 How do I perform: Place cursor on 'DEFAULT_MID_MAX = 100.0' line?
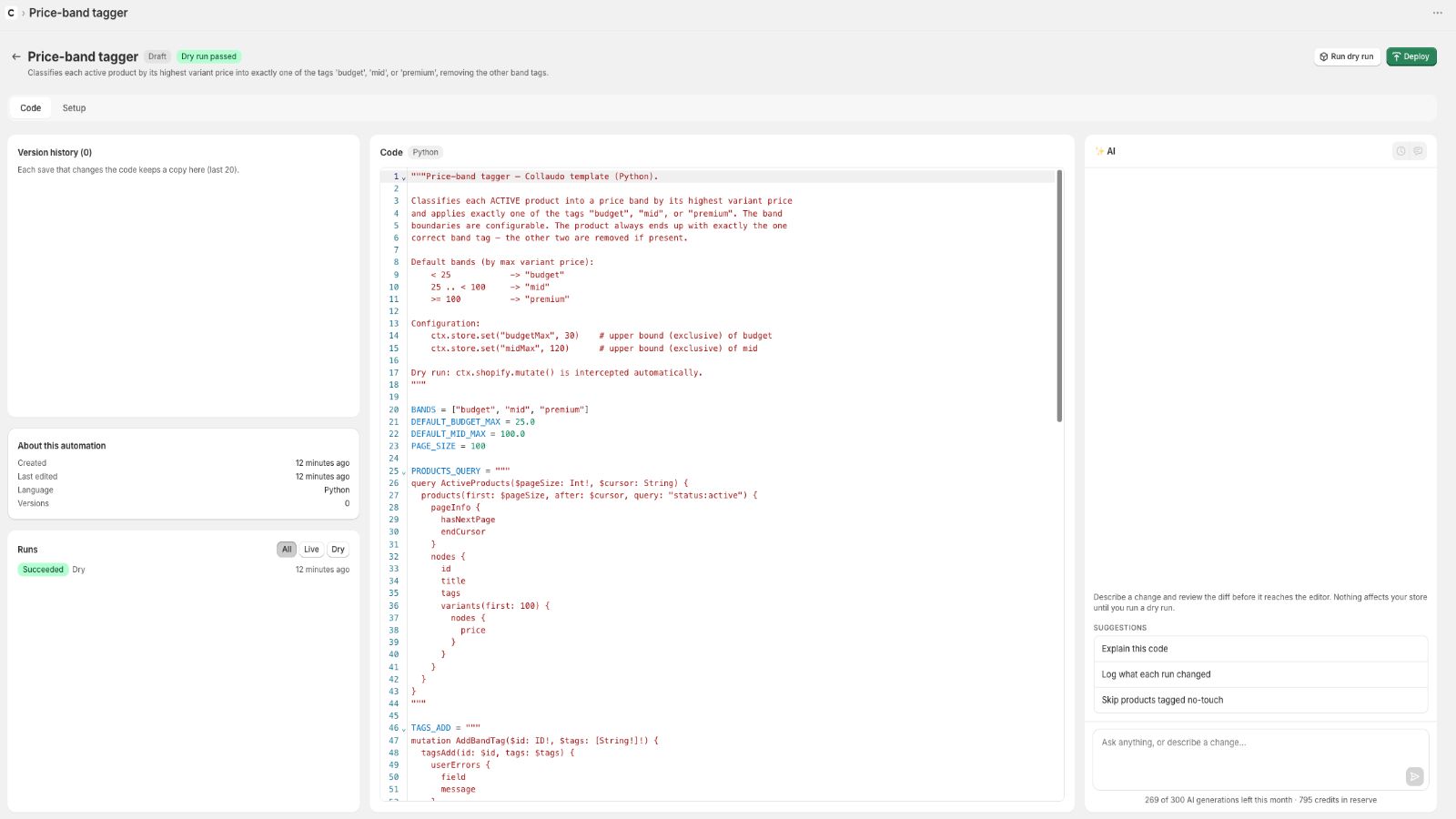[468, 434]
